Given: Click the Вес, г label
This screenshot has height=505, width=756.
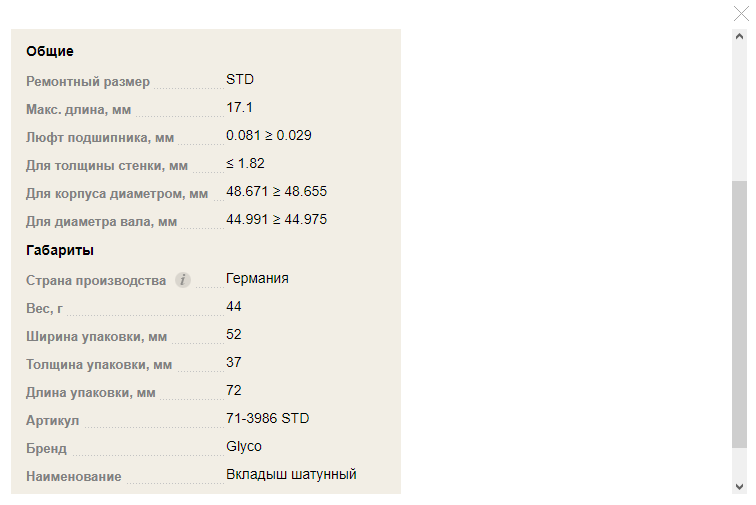Looking at the screenshot, I should (x=44, y=308).
